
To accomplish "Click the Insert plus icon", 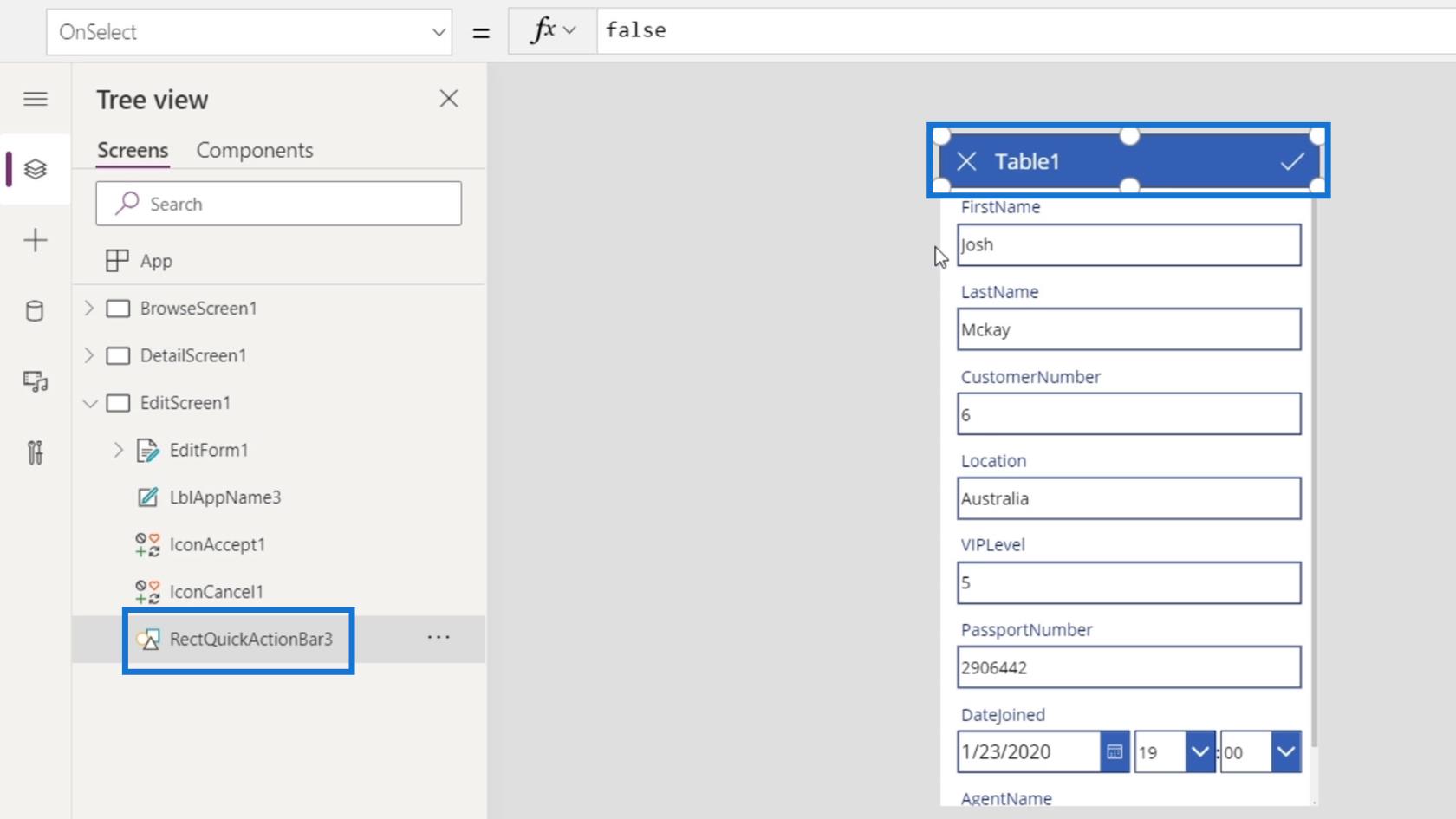I will point(36,240).
